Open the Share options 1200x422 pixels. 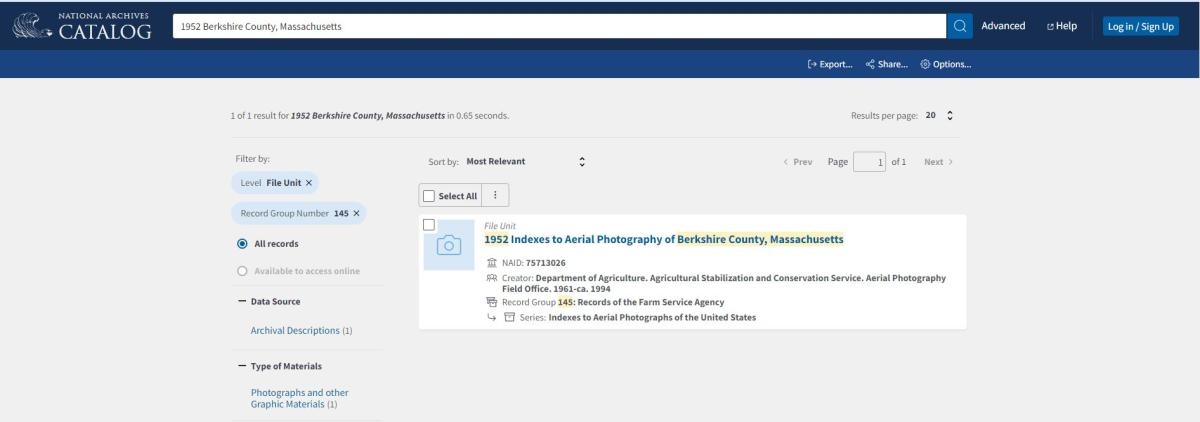point(886,64)
